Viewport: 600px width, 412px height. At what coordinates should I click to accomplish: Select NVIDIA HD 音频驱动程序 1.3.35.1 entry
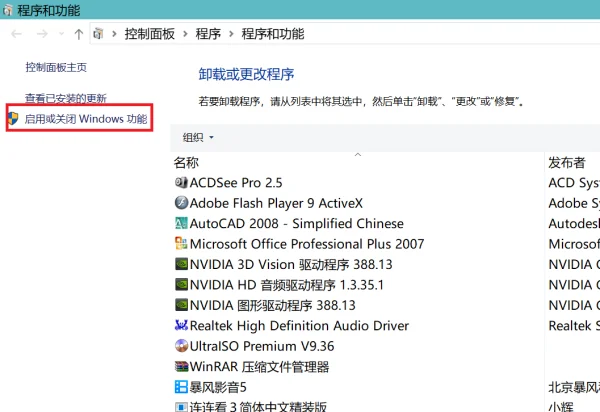tap(287, 285)
